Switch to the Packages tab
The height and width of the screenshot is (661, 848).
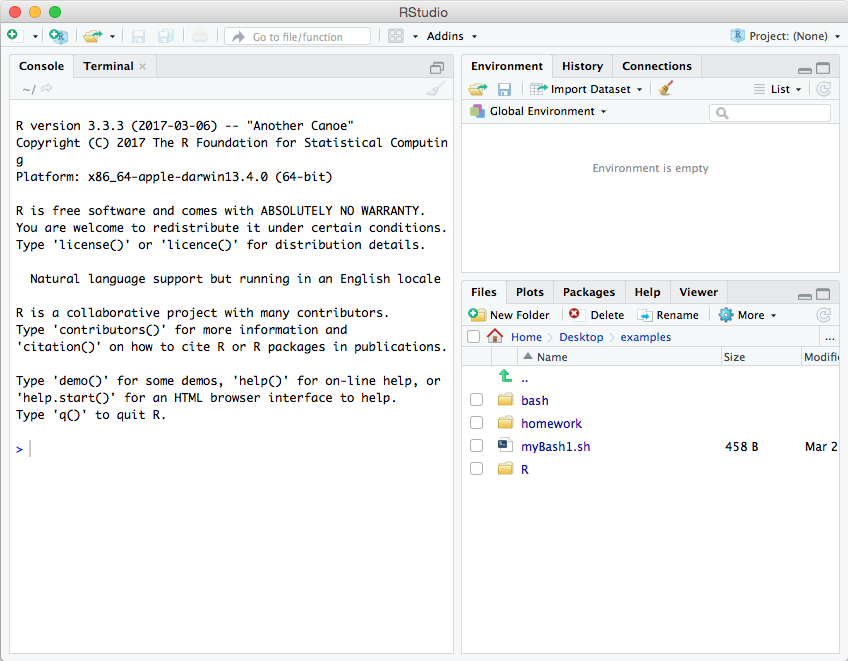pyautogui.click(x=588, y=292)
